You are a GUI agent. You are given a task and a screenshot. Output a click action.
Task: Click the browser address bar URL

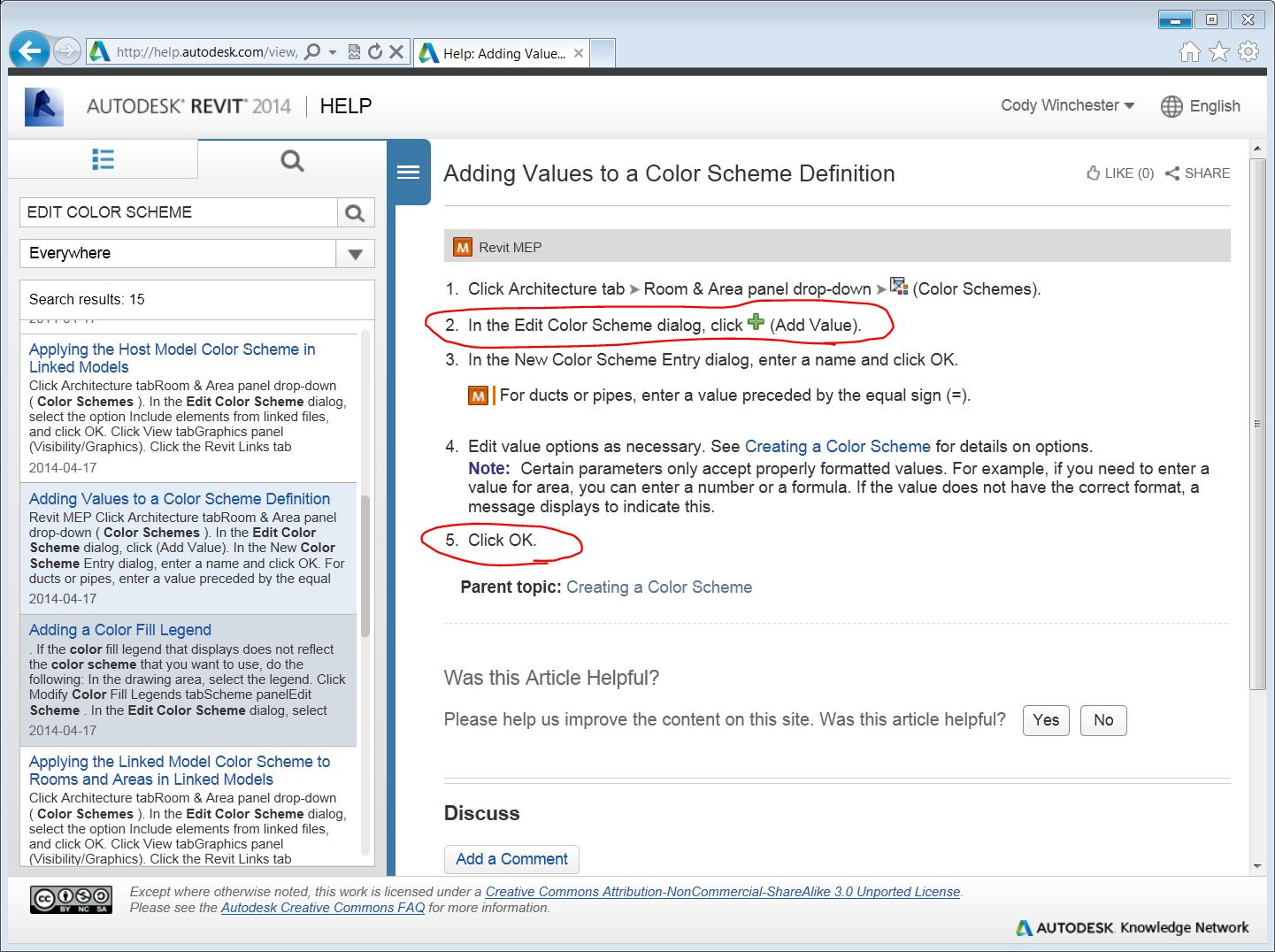(x=207, y=52)
